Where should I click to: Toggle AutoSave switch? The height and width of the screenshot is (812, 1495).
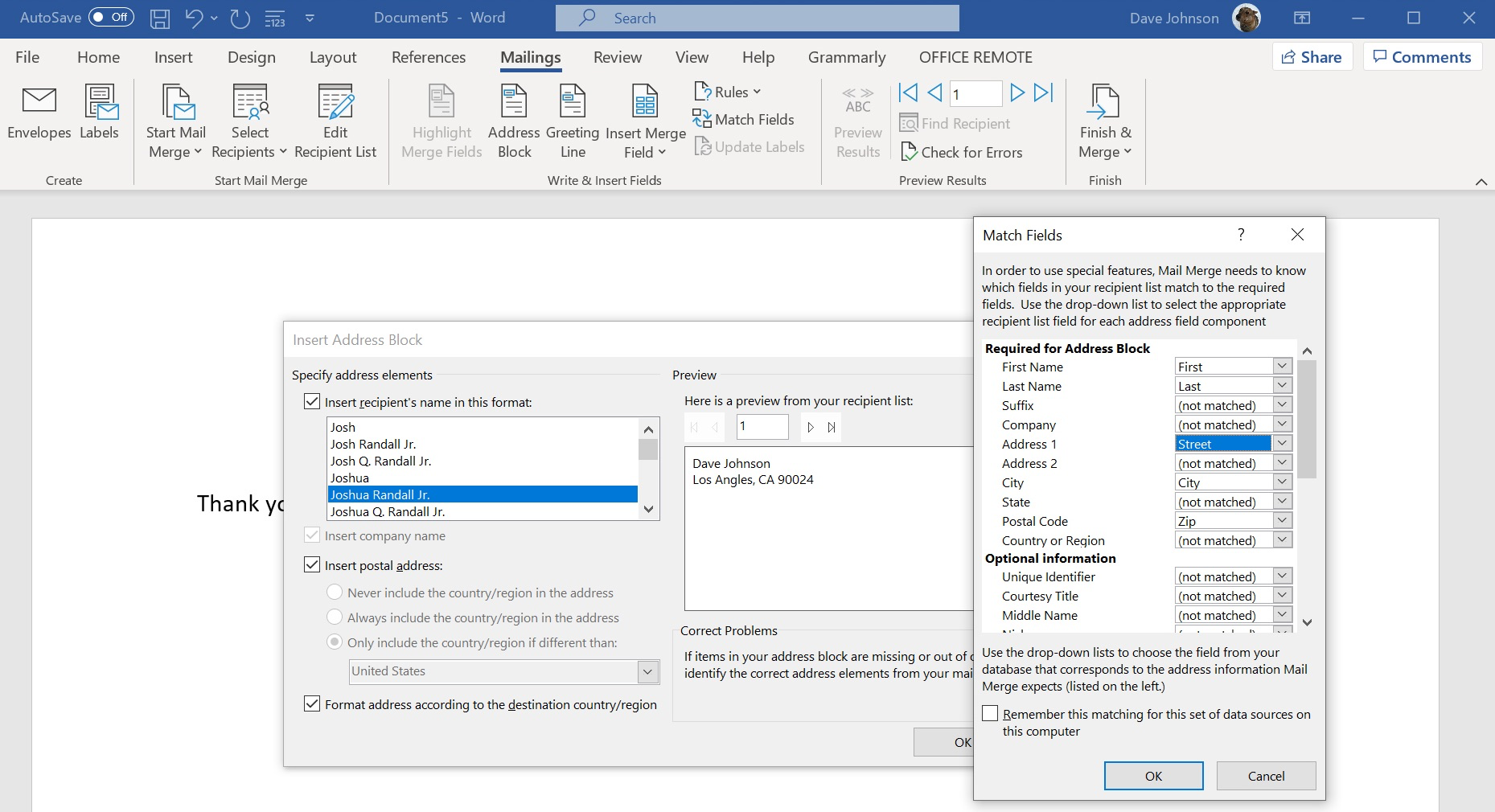[111, 17]
